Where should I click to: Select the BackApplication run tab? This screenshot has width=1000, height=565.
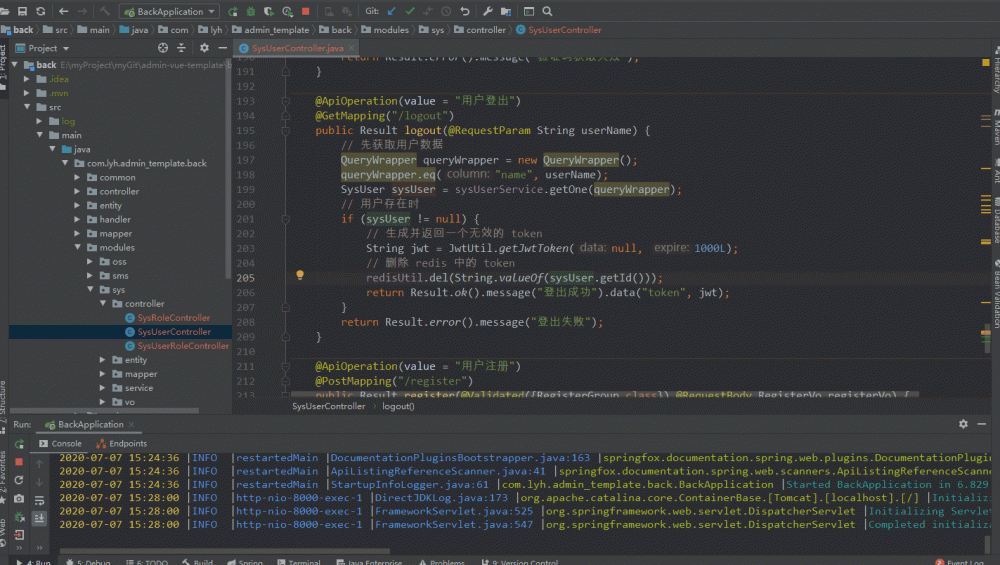coord(89,425)
